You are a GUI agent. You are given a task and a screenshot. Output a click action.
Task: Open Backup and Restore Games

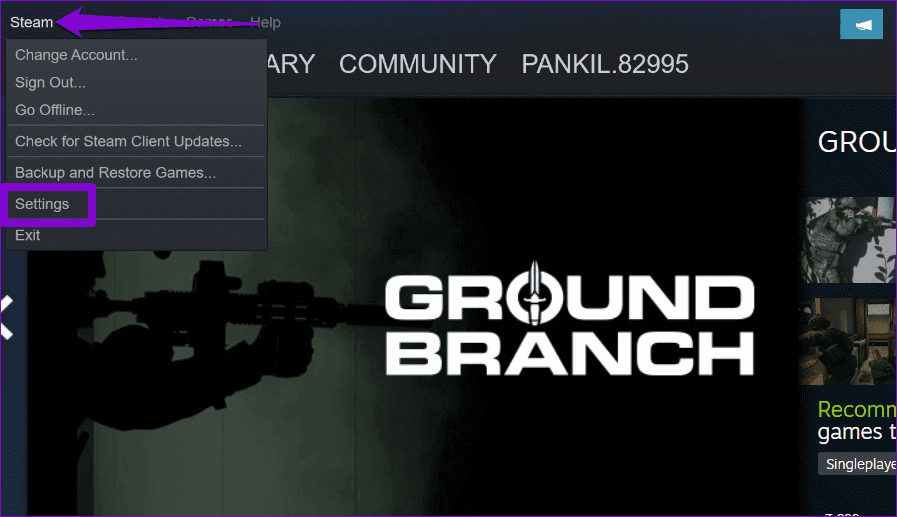(136, 173)
